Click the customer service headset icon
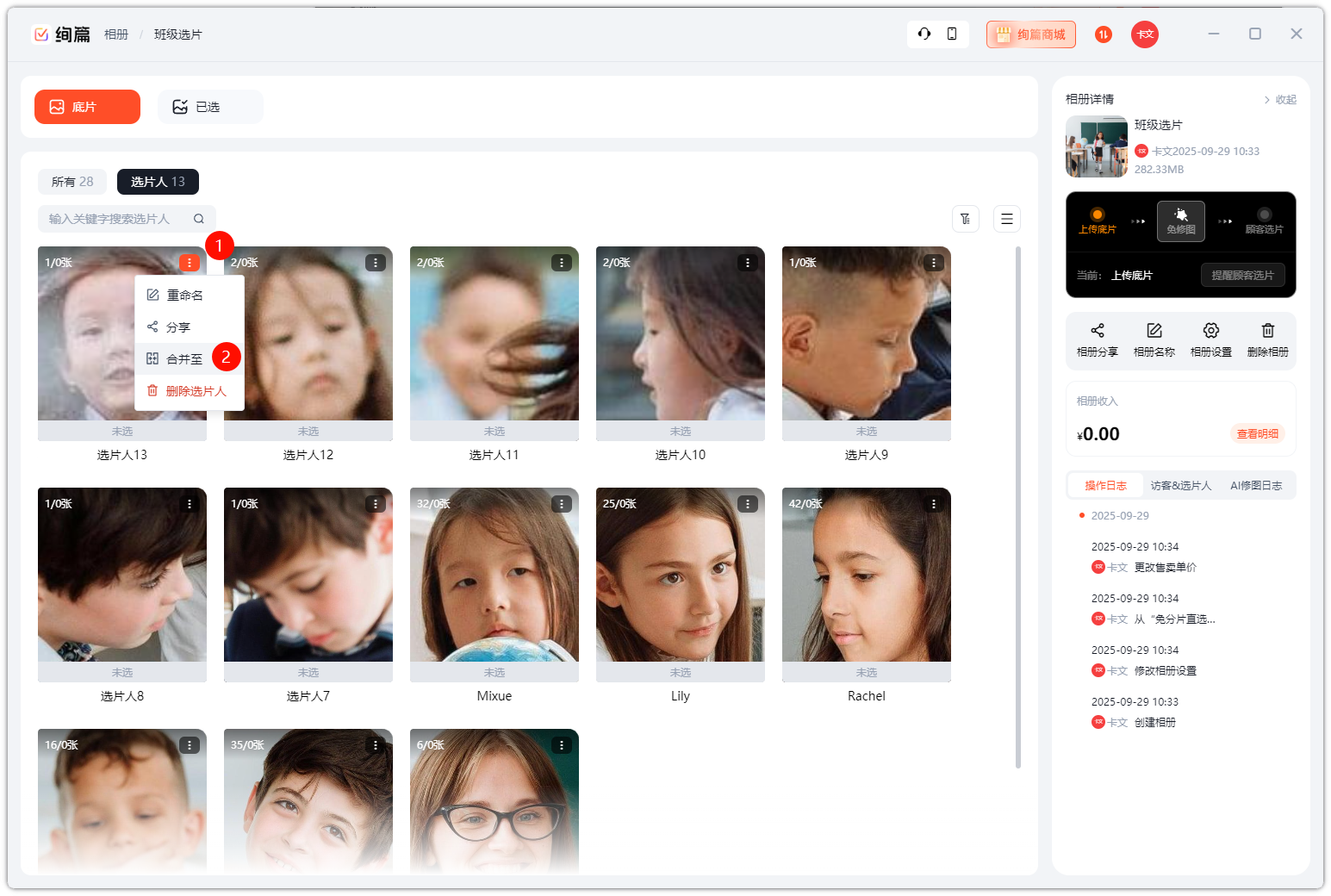 point(924,34)
